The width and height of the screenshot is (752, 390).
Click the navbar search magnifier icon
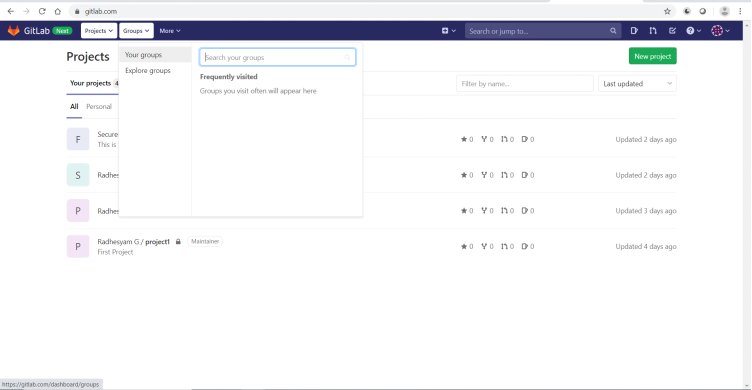point(613,31)
